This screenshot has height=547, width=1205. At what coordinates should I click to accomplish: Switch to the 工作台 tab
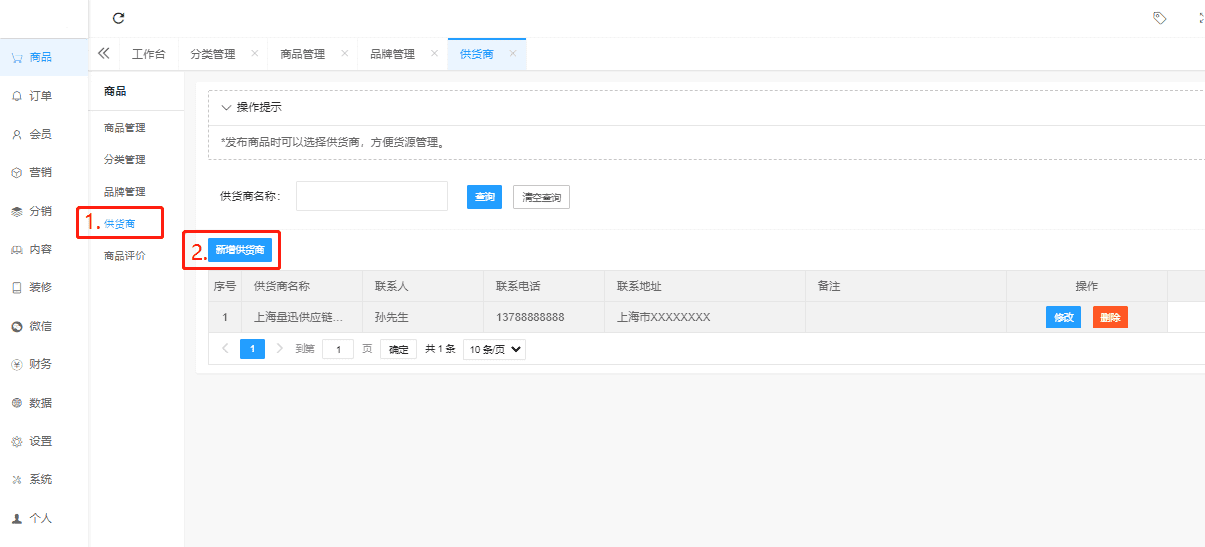(148, 54)
